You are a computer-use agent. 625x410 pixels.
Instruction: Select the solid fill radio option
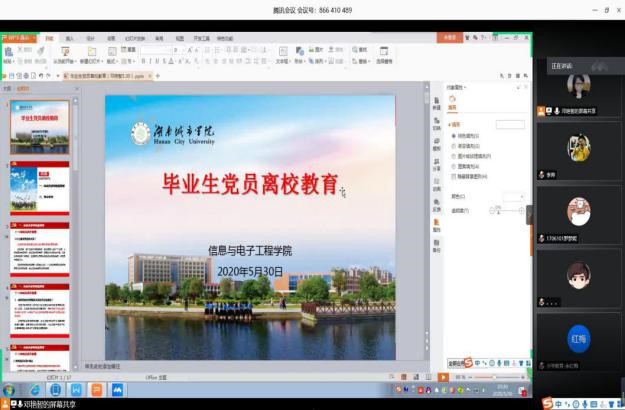click(453, 135)
